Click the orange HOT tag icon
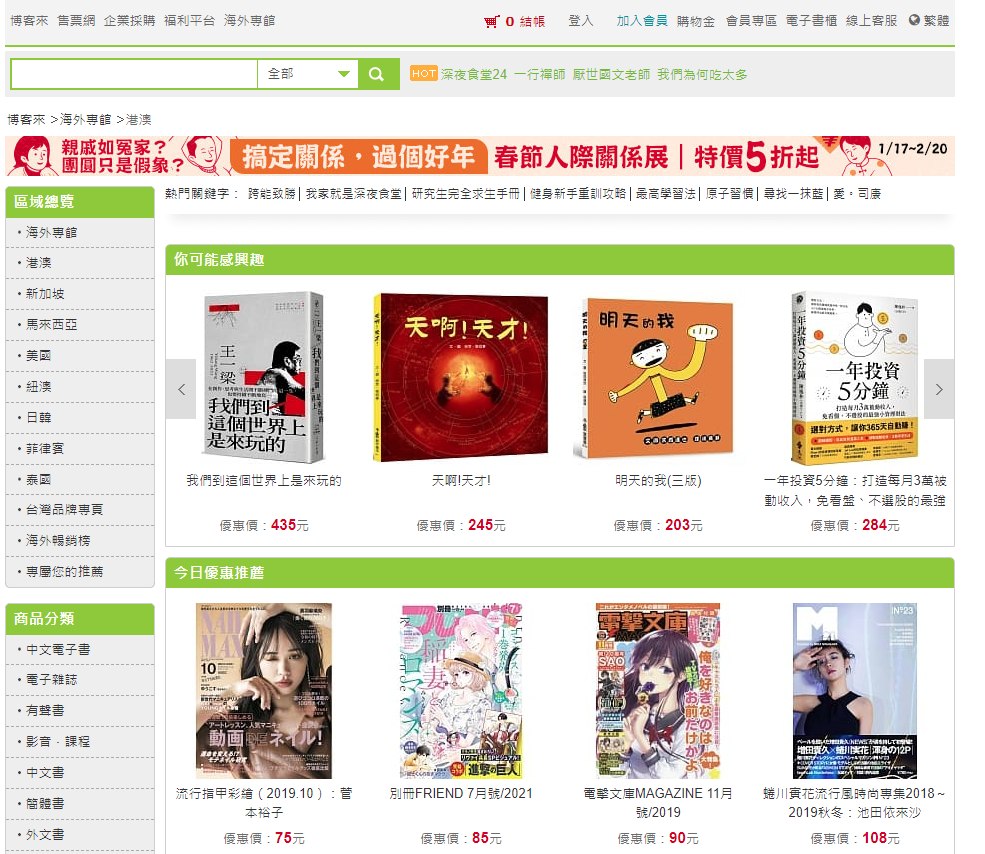985x854 pixels. pos(423,74)
